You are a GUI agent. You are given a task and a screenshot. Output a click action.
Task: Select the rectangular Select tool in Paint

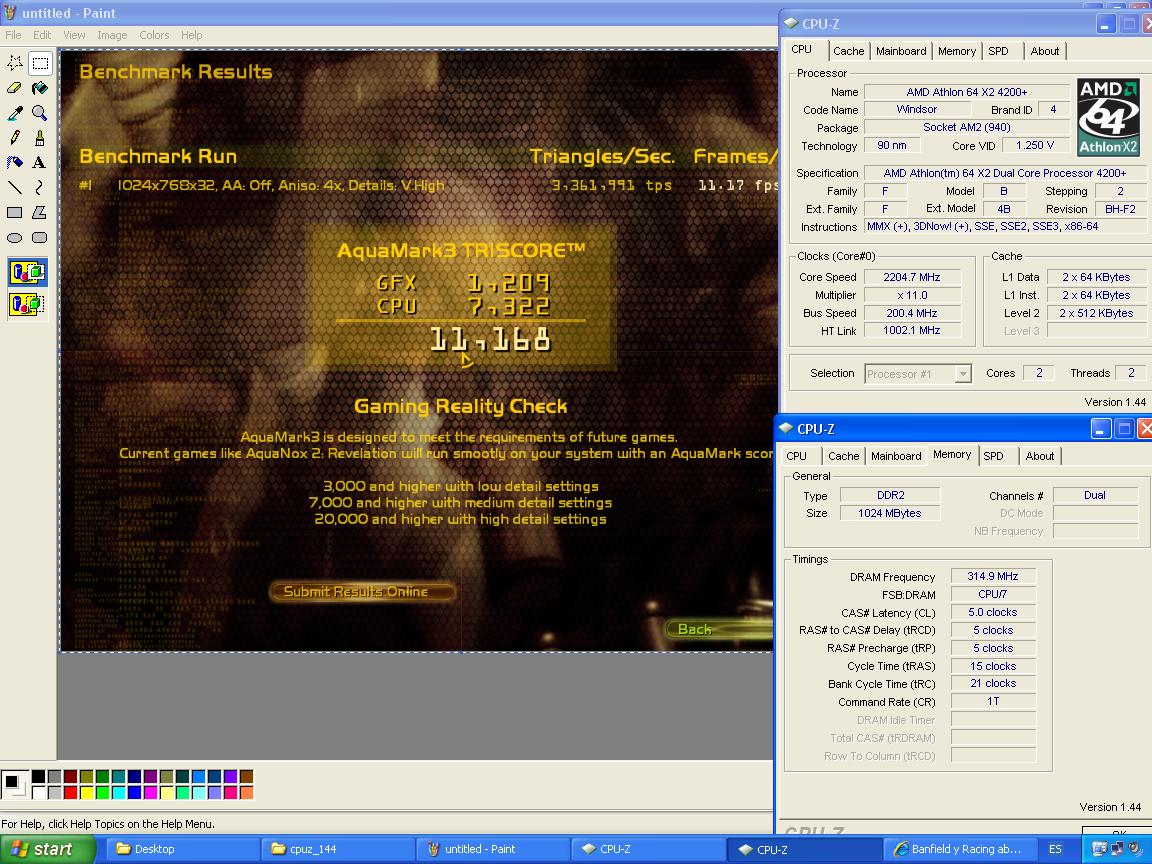(x=40, y=63)
